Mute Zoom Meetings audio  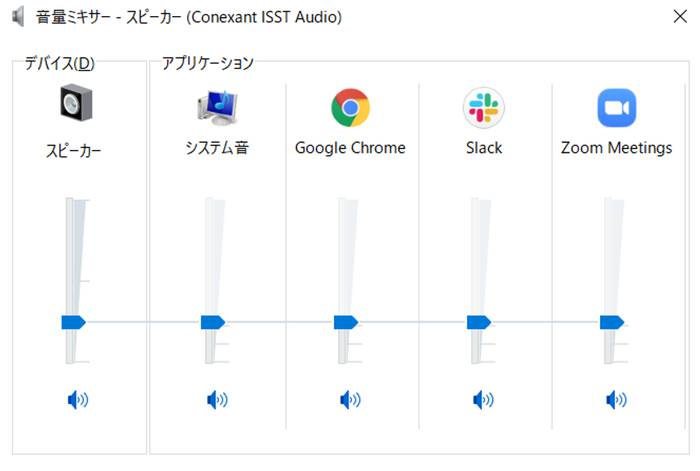[x=617, y=400]
